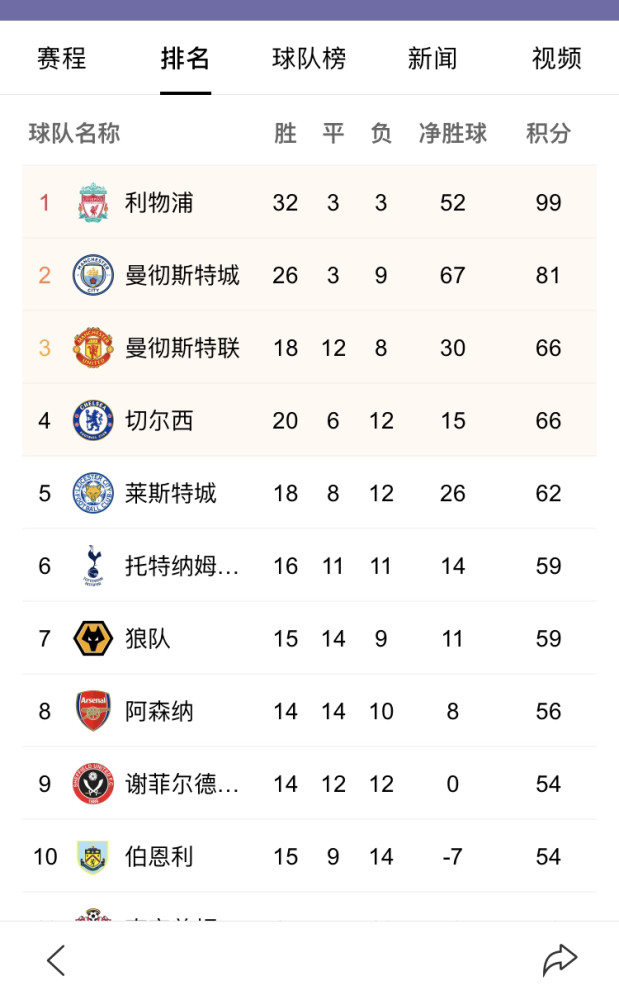The width and height of the screenshot is (619, 1000).
Task: Tap the Tottenham cockerel crest
Action: coord(93,566)
